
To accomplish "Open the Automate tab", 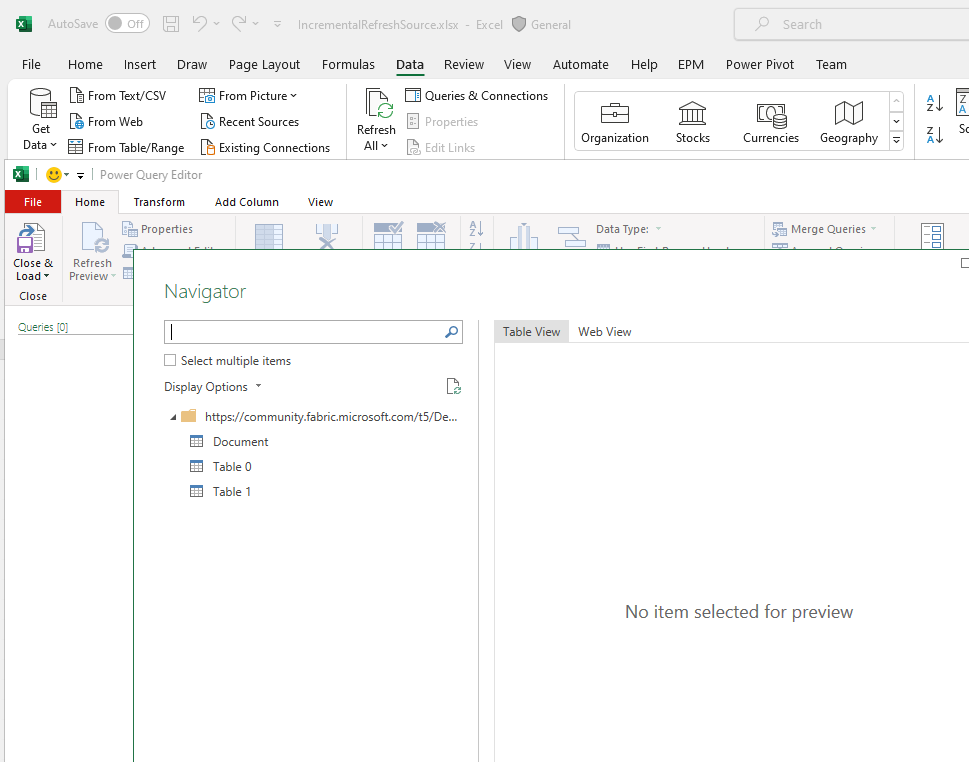I will (580, 64).
